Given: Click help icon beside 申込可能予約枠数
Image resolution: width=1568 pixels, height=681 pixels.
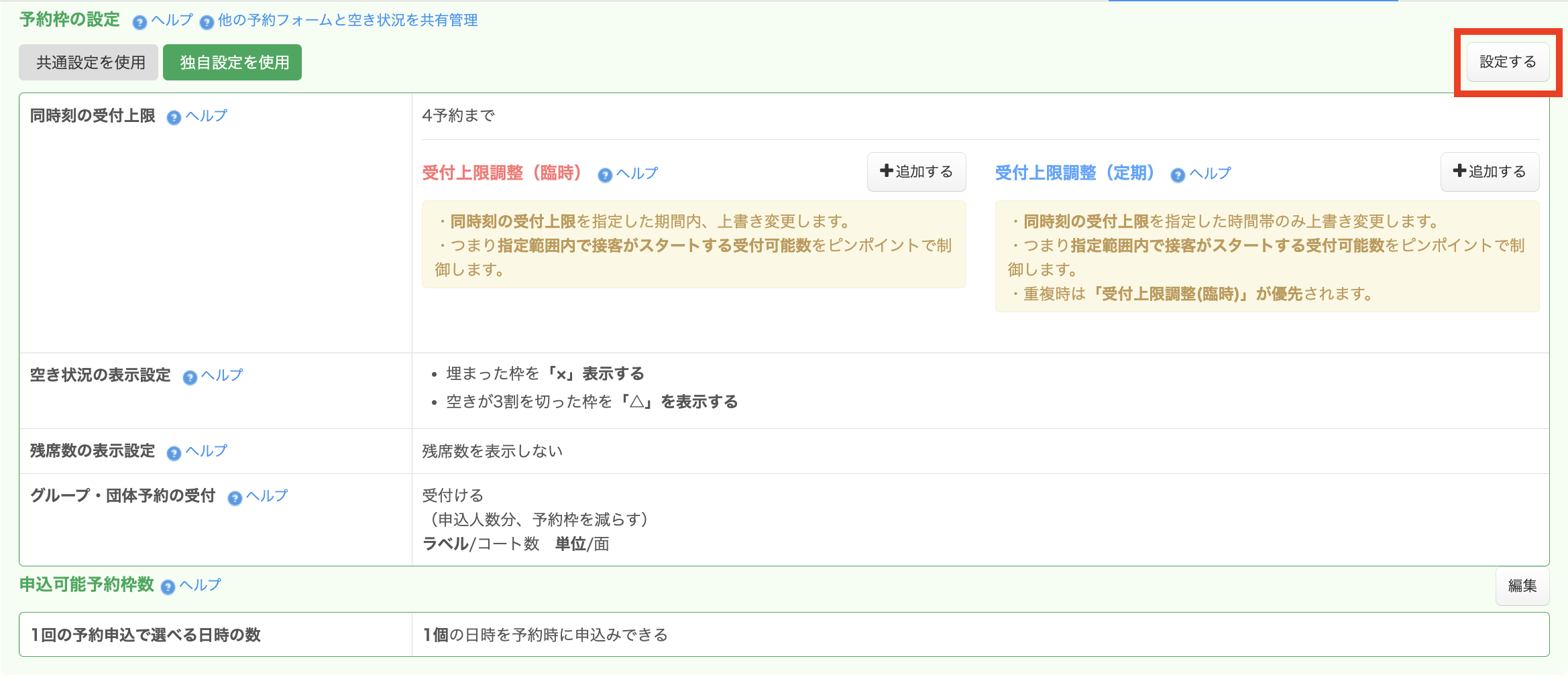Looking at the screenshot, I should [x=168, y=587].
